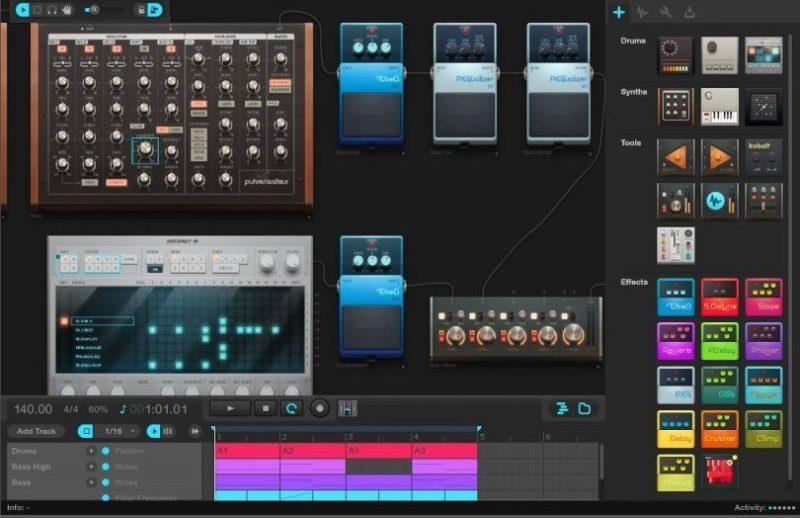
Task: Choose the Phaser effect pedal
Action: [764, 341]
